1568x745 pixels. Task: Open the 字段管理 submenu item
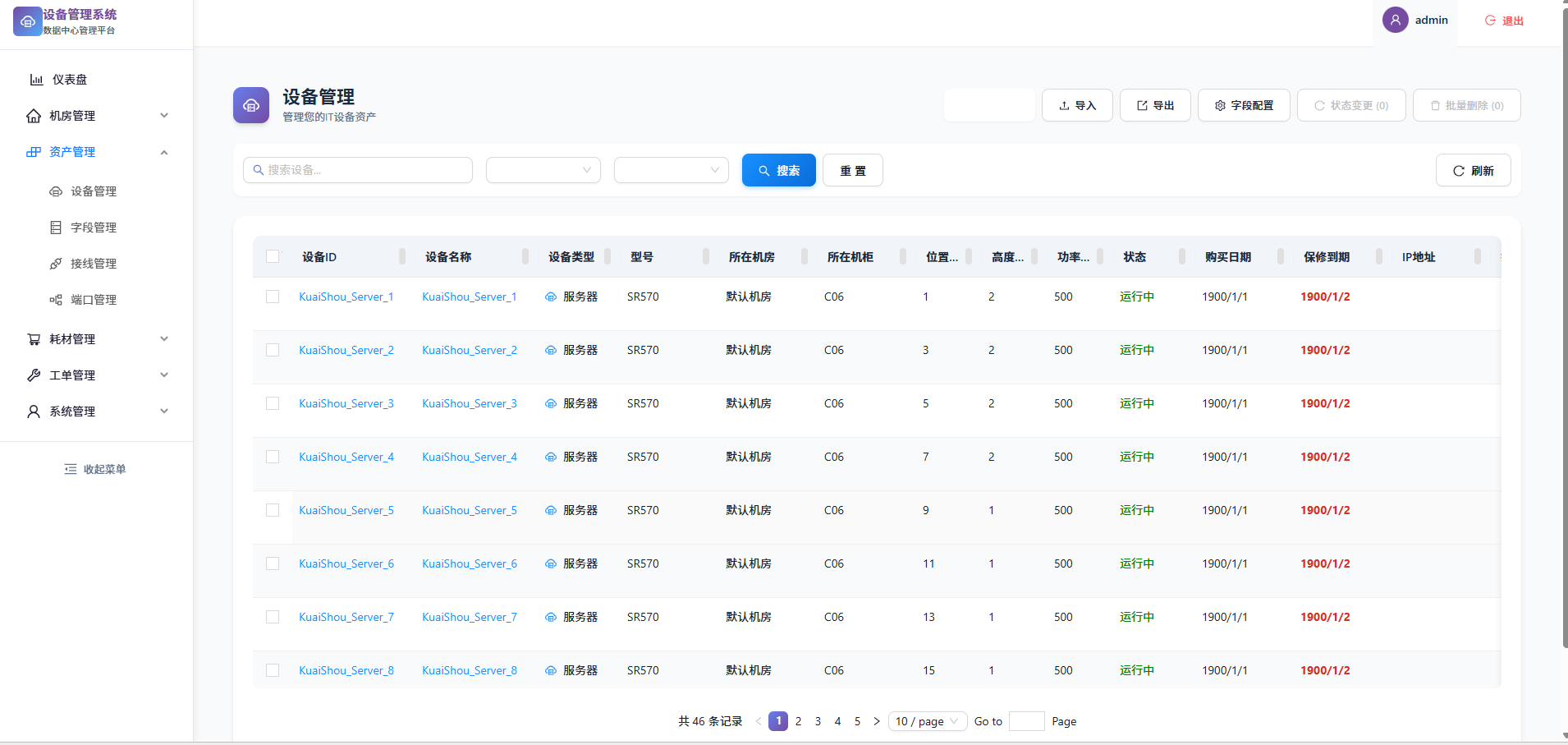97,228
